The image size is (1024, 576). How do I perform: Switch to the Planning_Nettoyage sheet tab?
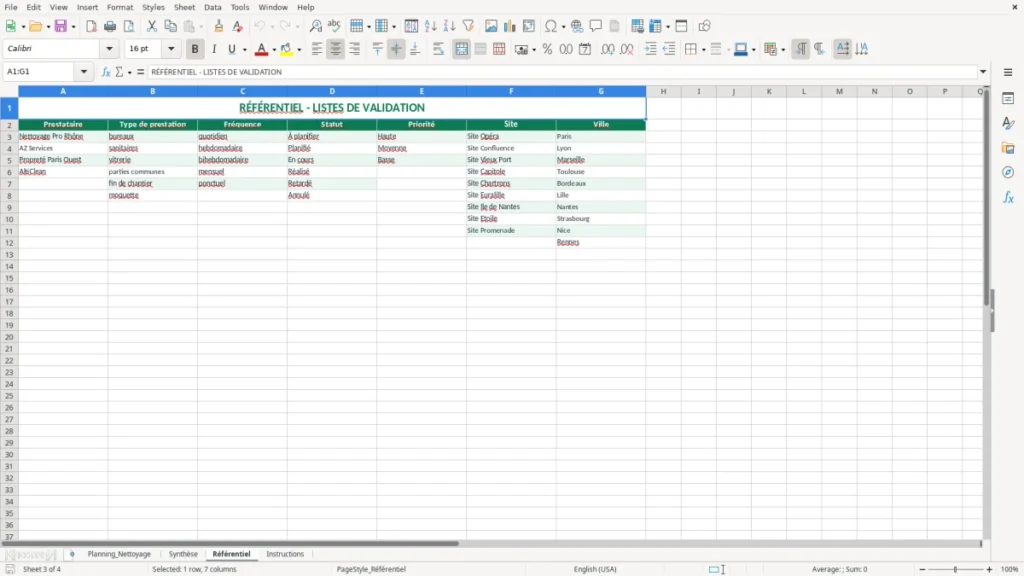119,554
